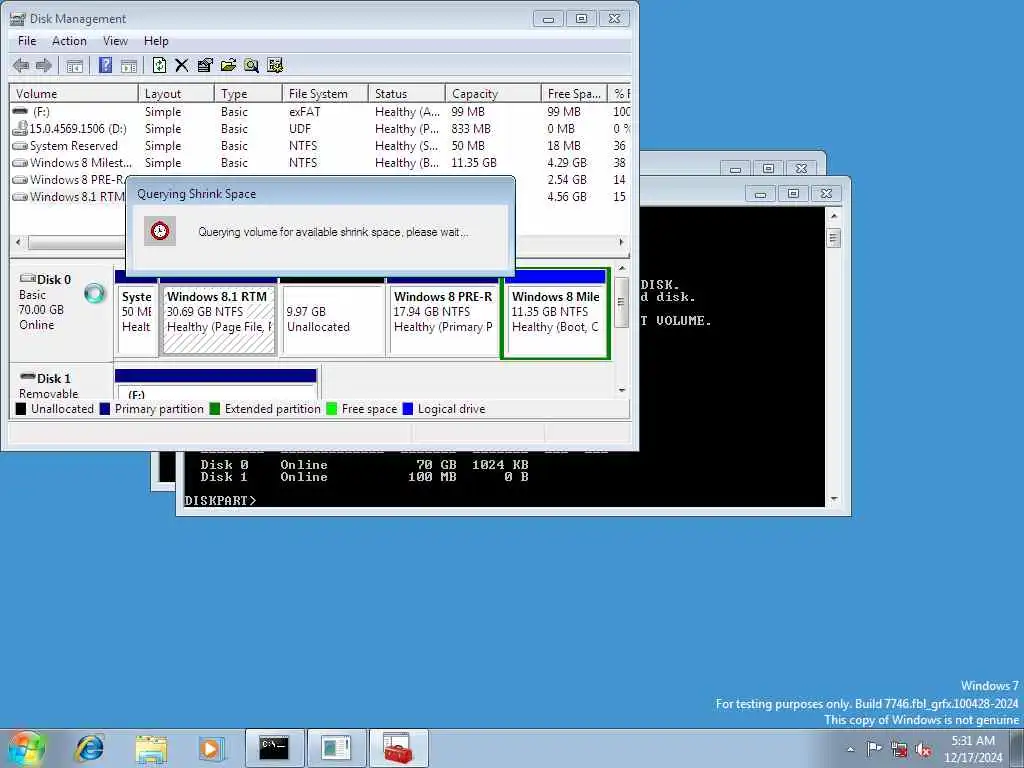The width and height of the screenshot is (1024, 768).
Task: Open the muted Volume tray icon
Action: pyautogui.click(x=923, y=750)
